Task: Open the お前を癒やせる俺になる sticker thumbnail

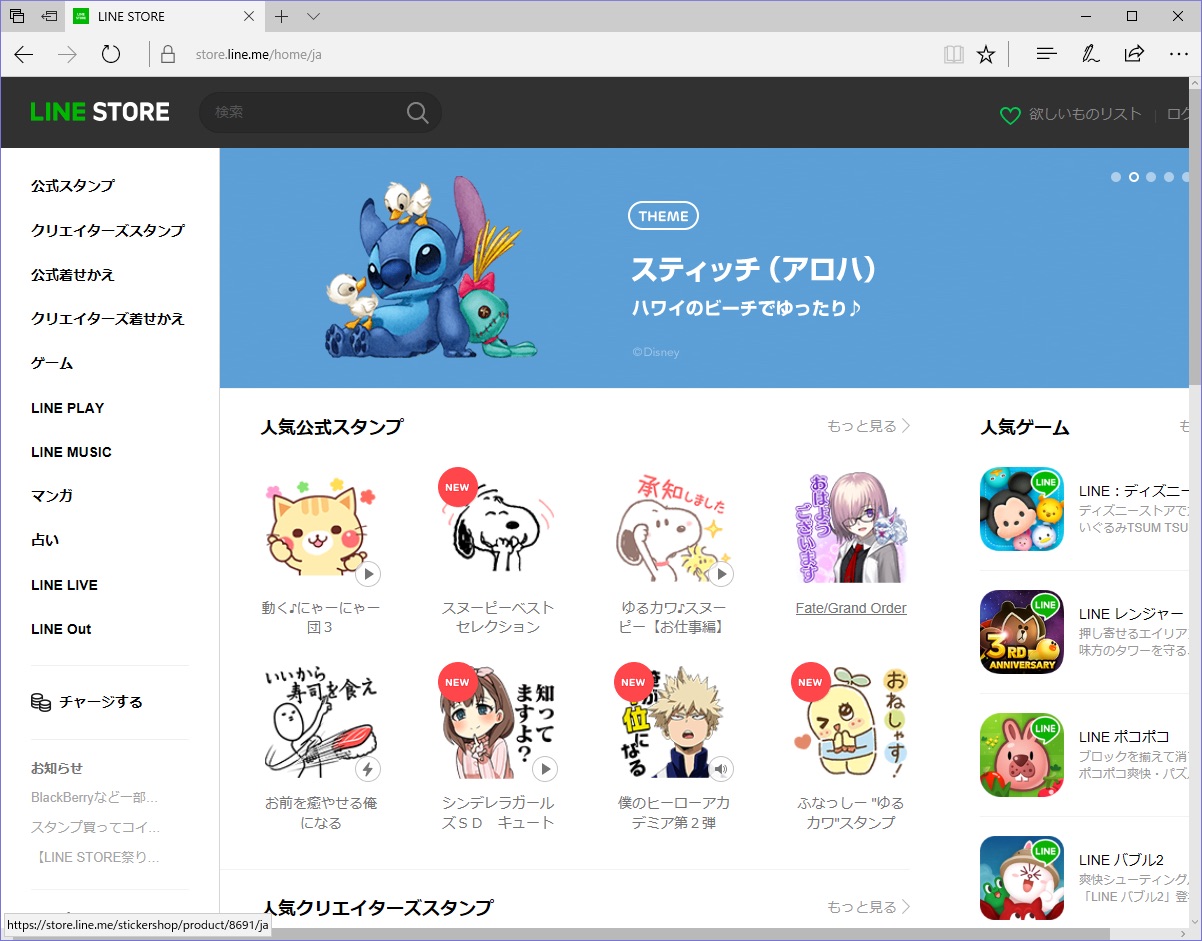Action: (321, 723)
